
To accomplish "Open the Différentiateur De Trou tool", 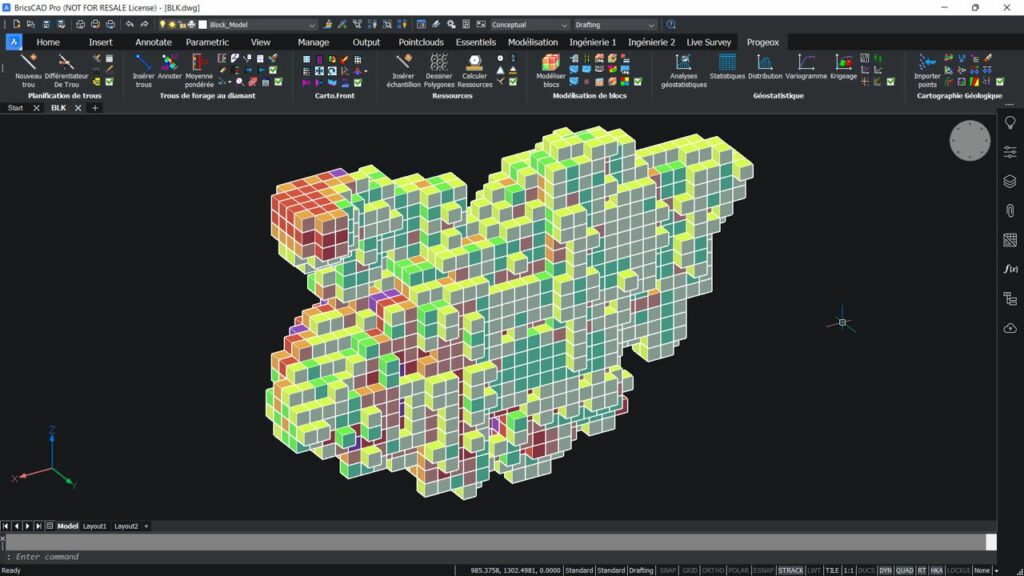I will point(66,71).
